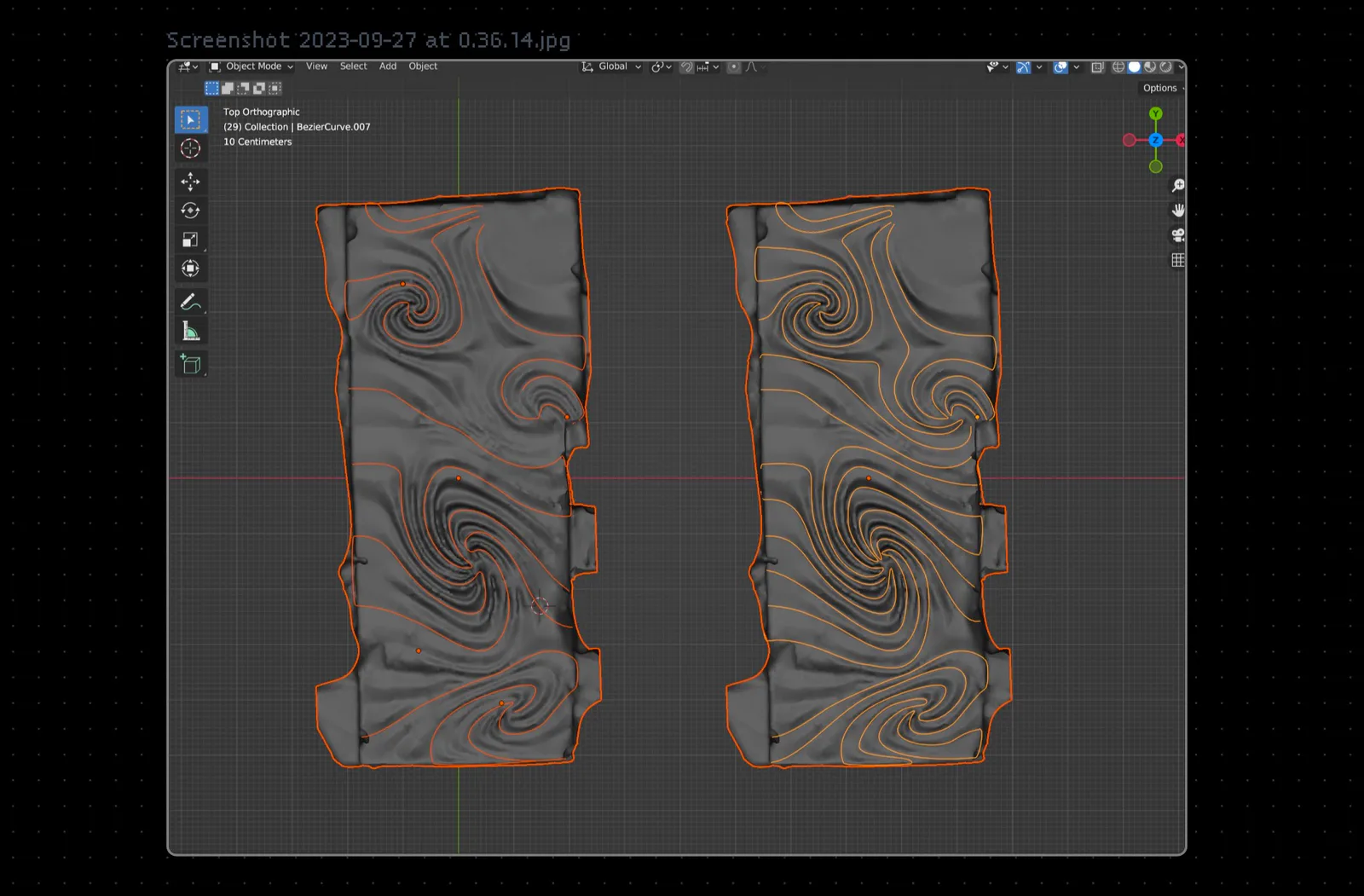Open the Pivot Point dropdown
The width and height of the screenshot is (1364, 896).
[x=662, y=66]
